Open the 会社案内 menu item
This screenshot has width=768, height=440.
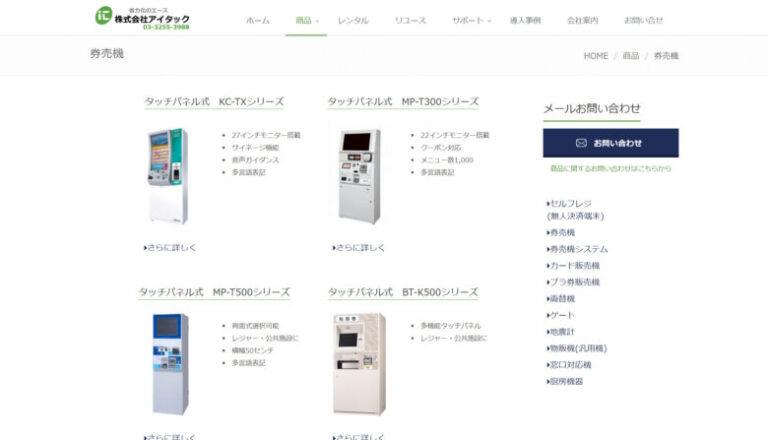click(x=582, y=21)
